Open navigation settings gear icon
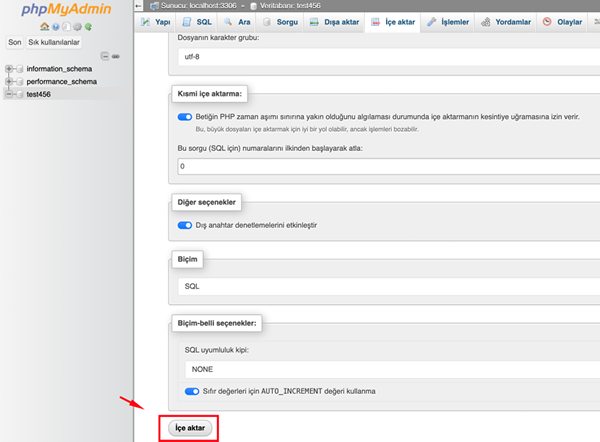600x442 pixels. 78,27
